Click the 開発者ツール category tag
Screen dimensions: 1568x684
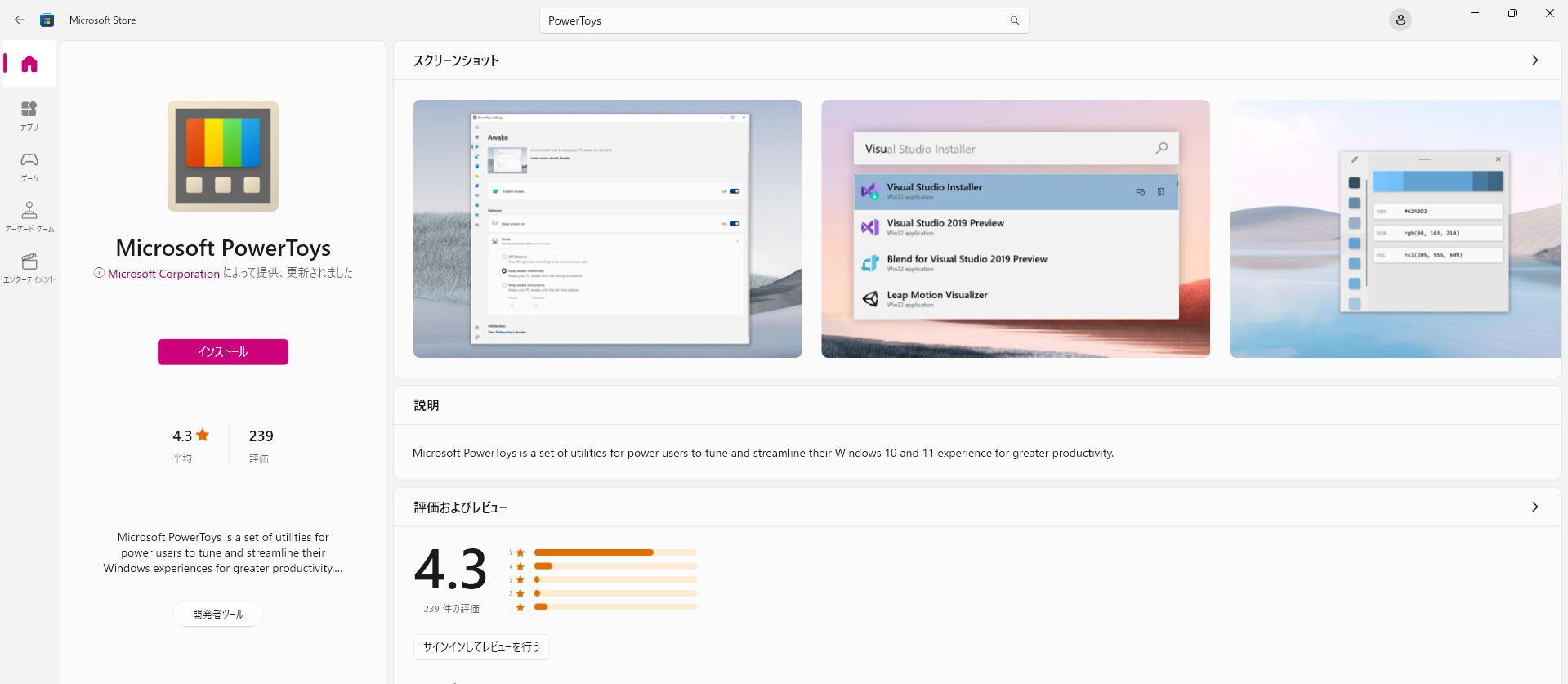(218, 614)
